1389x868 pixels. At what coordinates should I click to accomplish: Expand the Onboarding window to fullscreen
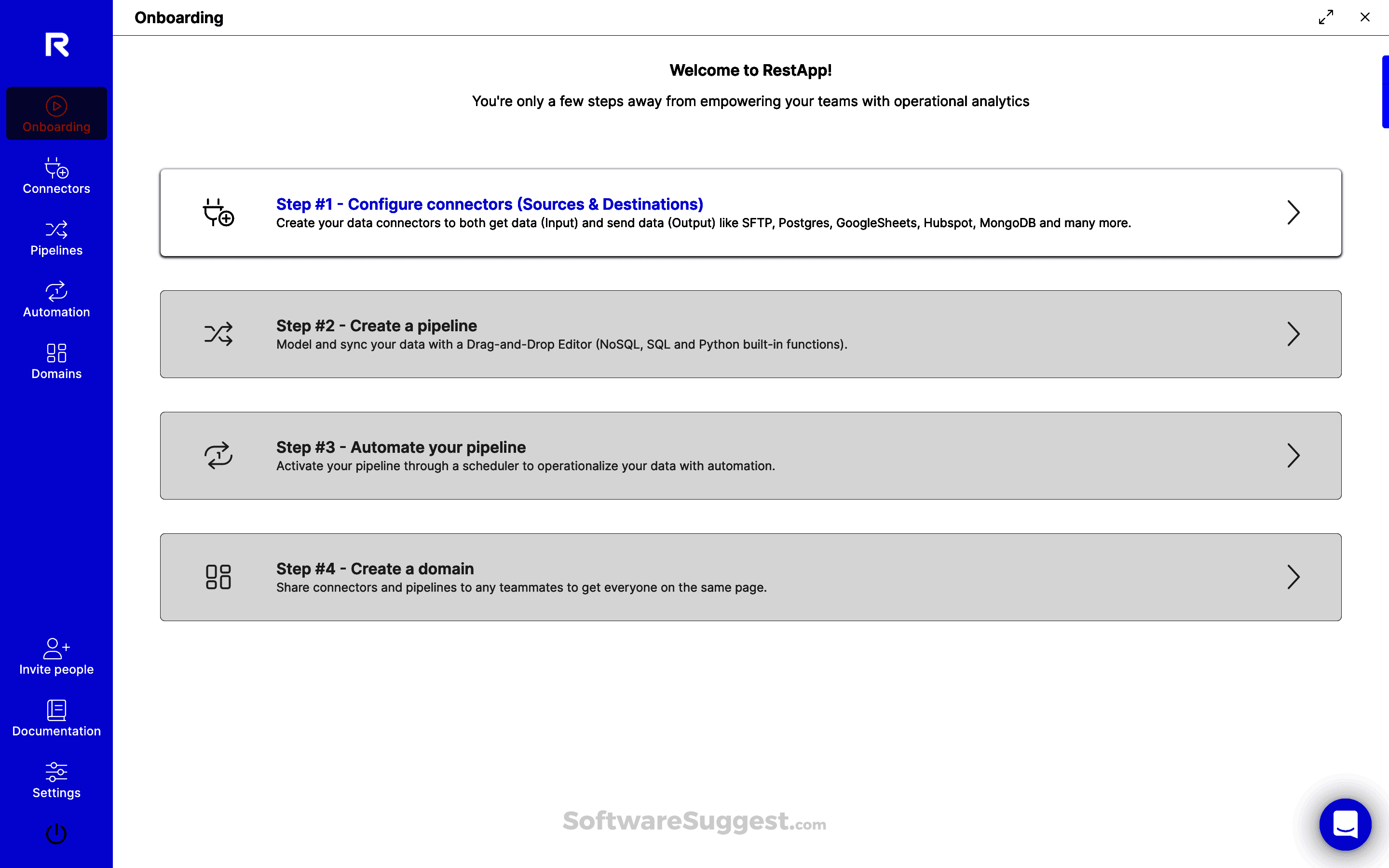click(x=1325, y=17)
